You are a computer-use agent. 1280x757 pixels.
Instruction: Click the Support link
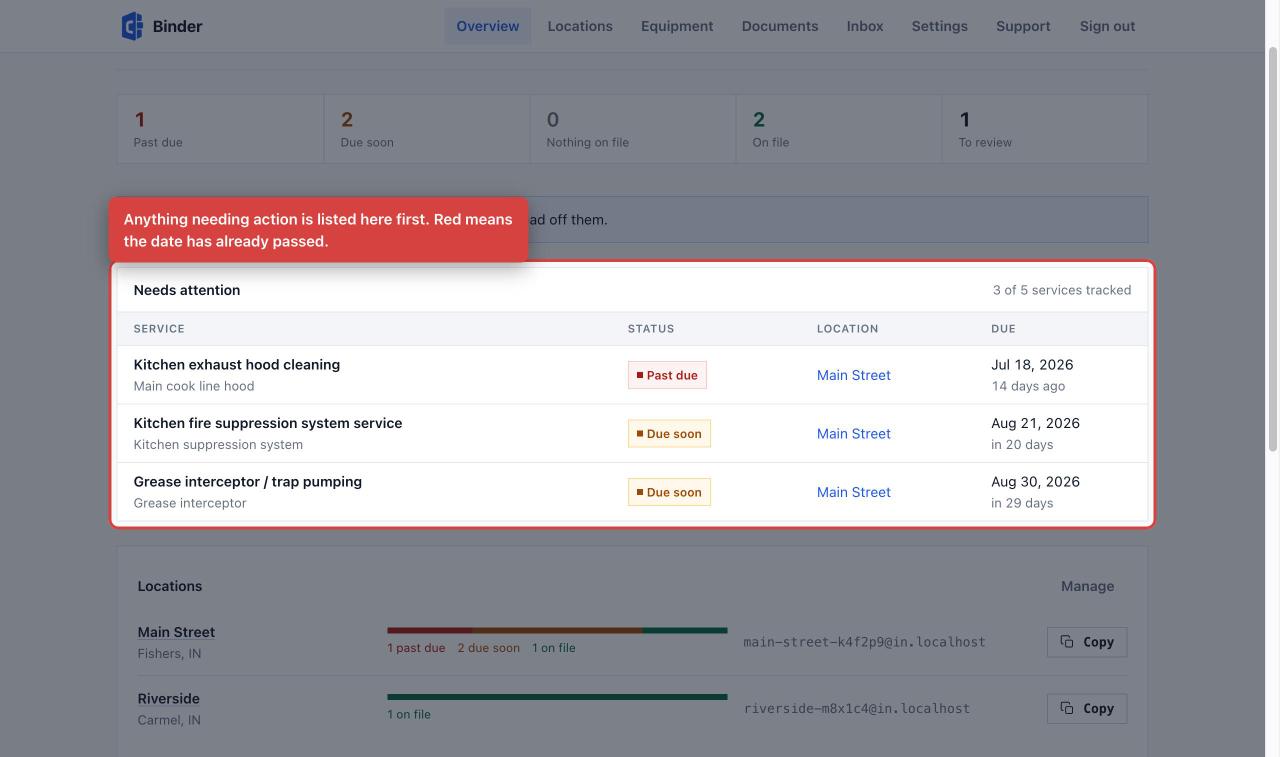coord(1023,26)
